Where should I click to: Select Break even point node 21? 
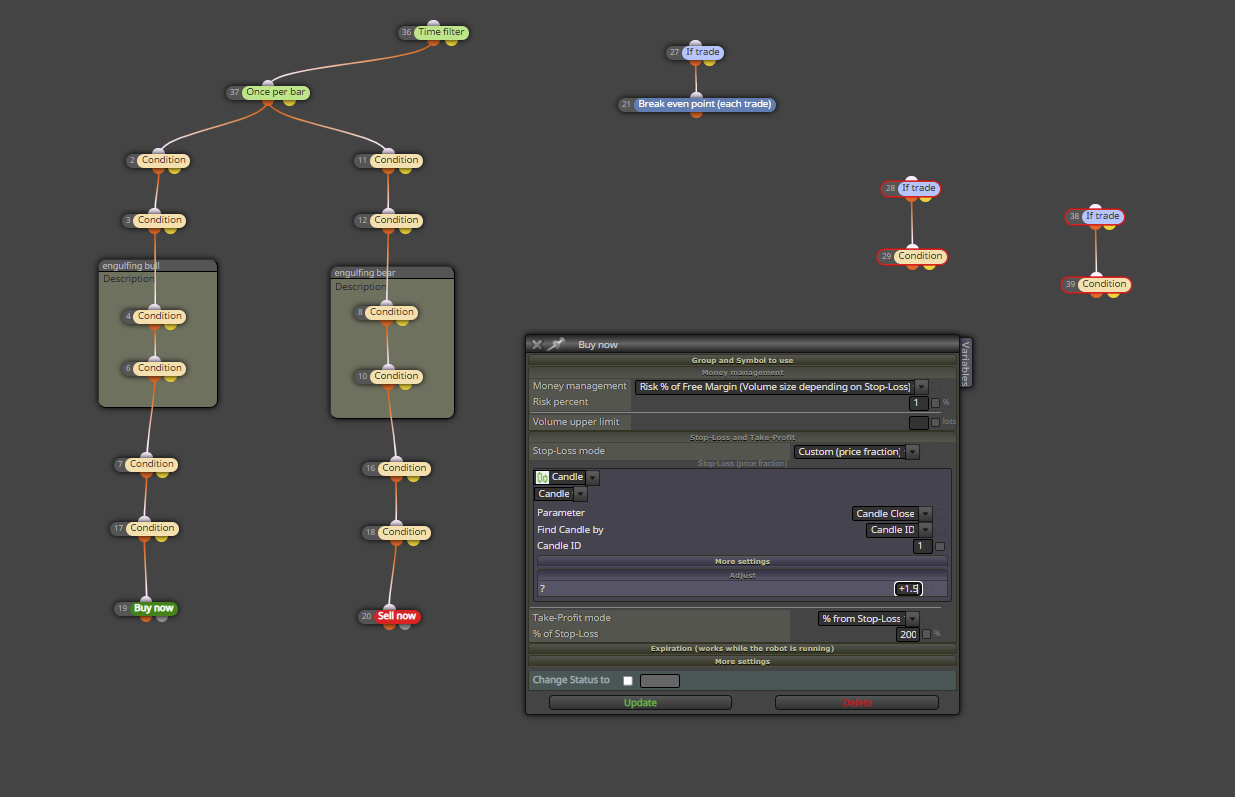[x=705, y=104]
